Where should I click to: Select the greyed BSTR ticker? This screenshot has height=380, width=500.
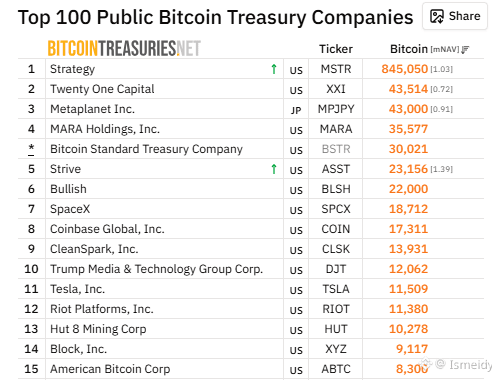click(336, 149)
